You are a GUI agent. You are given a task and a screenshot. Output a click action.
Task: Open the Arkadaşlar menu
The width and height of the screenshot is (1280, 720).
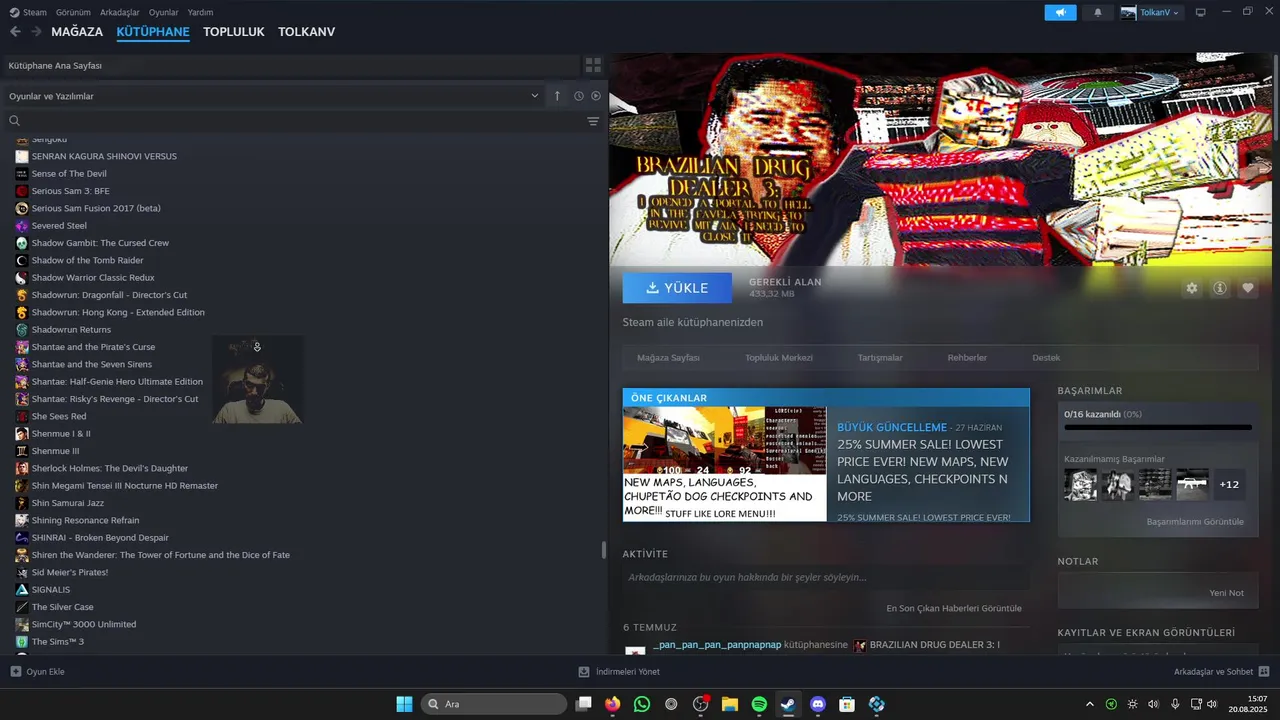click(120, 12)
